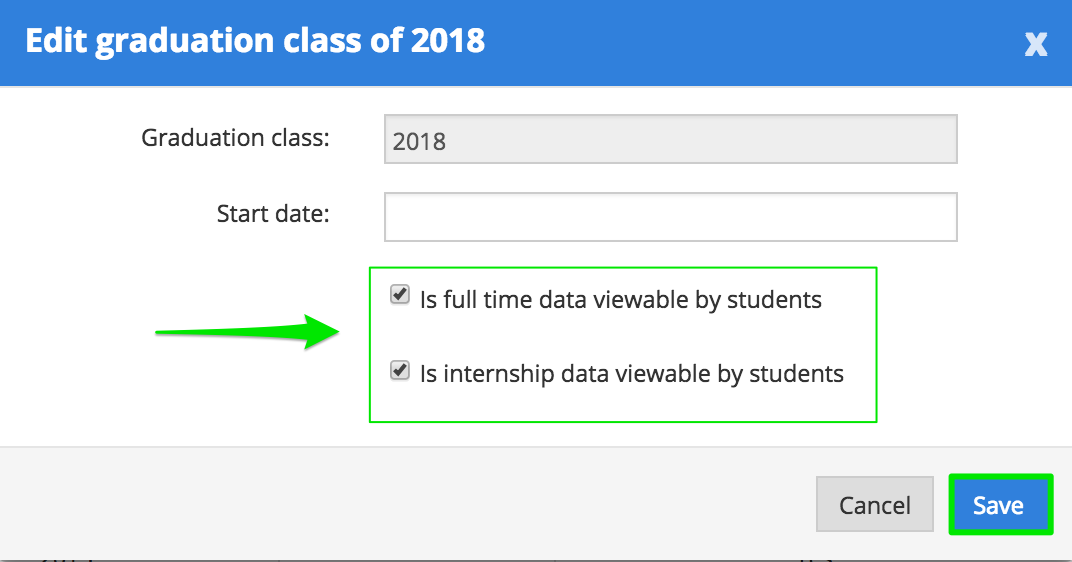Select the word 'students' in full time label
The width and height of the screenshot is (1072, 562).
click(775, 299)
